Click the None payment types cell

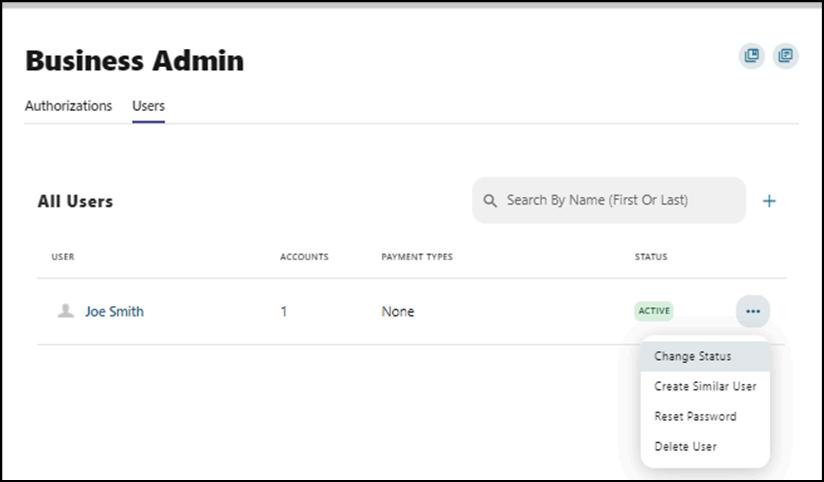pyautogui.click(x=398, y=311)
